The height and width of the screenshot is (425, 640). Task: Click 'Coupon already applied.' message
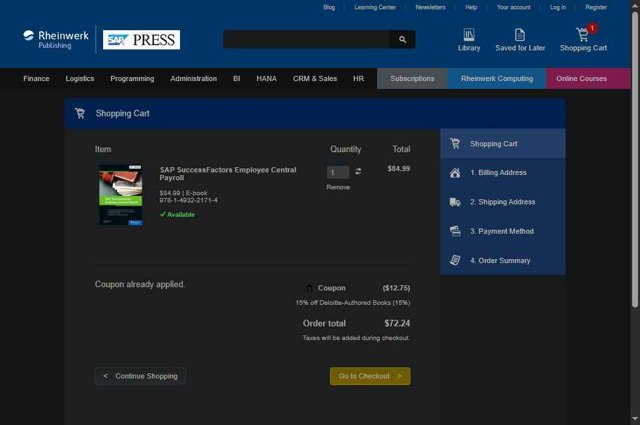pos(140,284)
